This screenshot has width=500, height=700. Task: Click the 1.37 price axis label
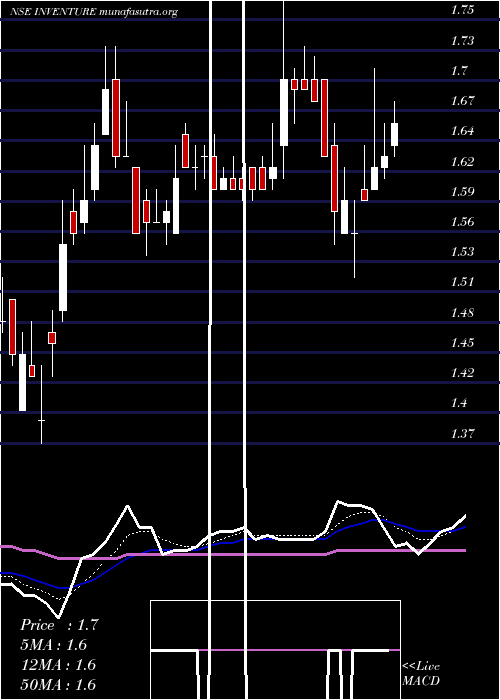click(462, 433)
